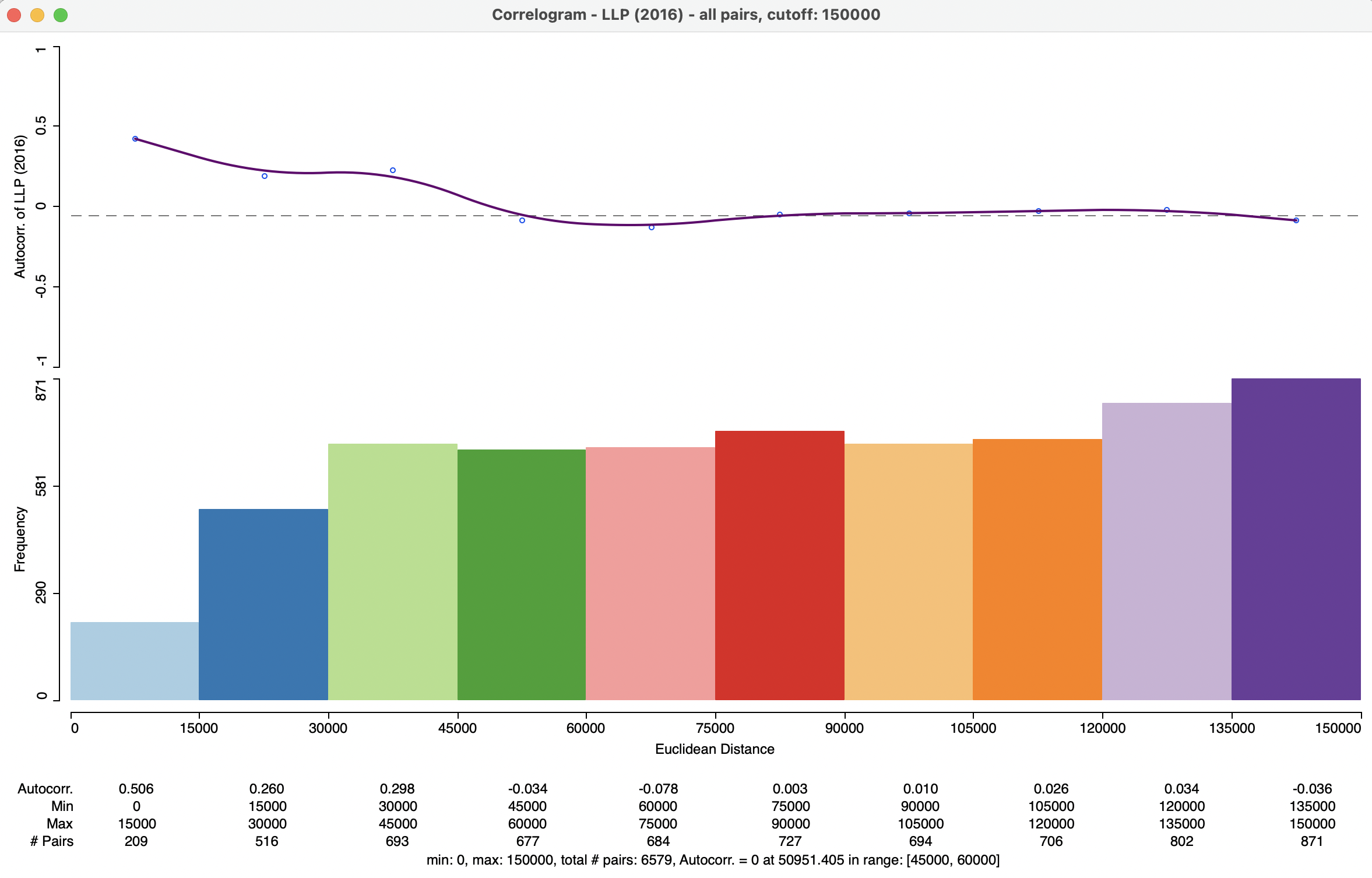Click the correlogram point in 30000-45000 range
1372x878 pixels.
click(393, 170)
